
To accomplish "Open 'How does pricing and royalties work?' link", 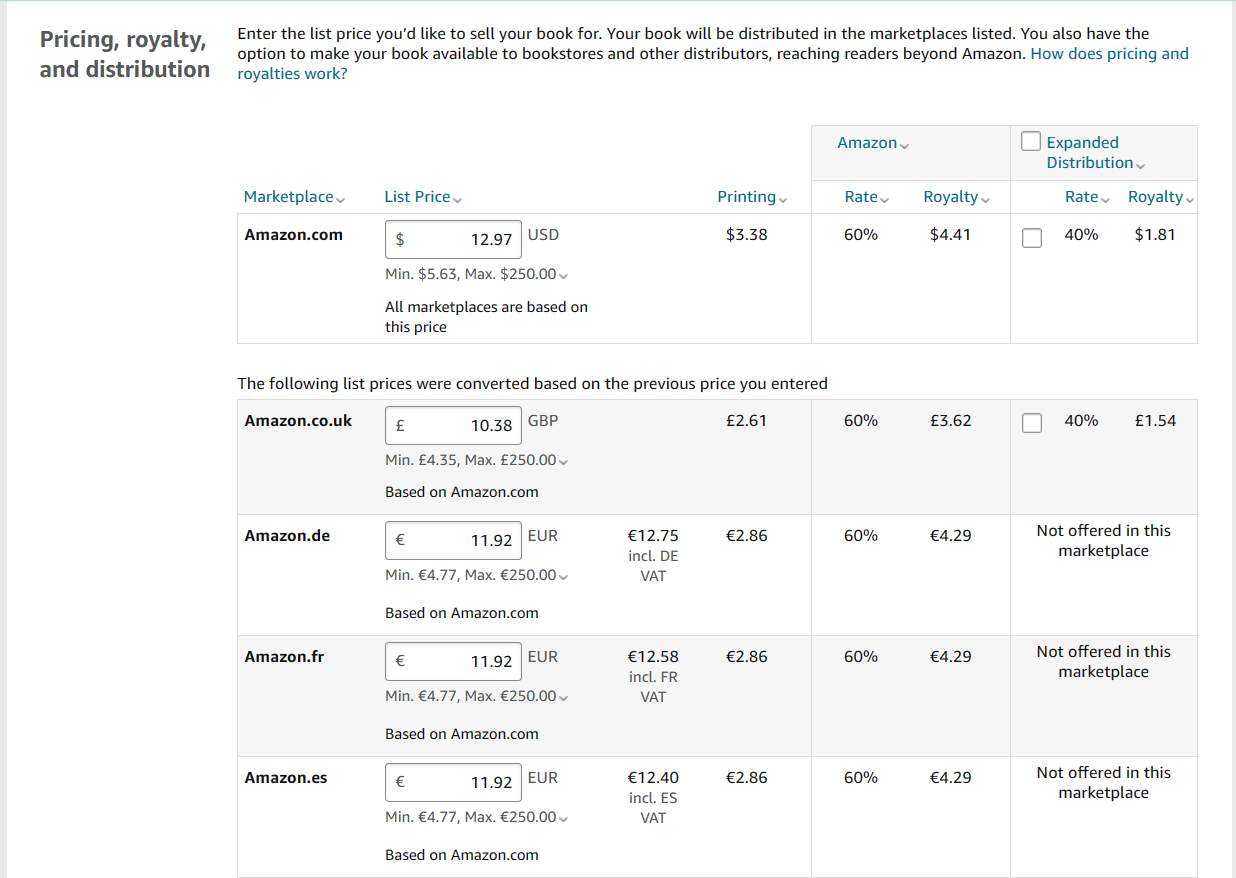I will [1109, 54].
